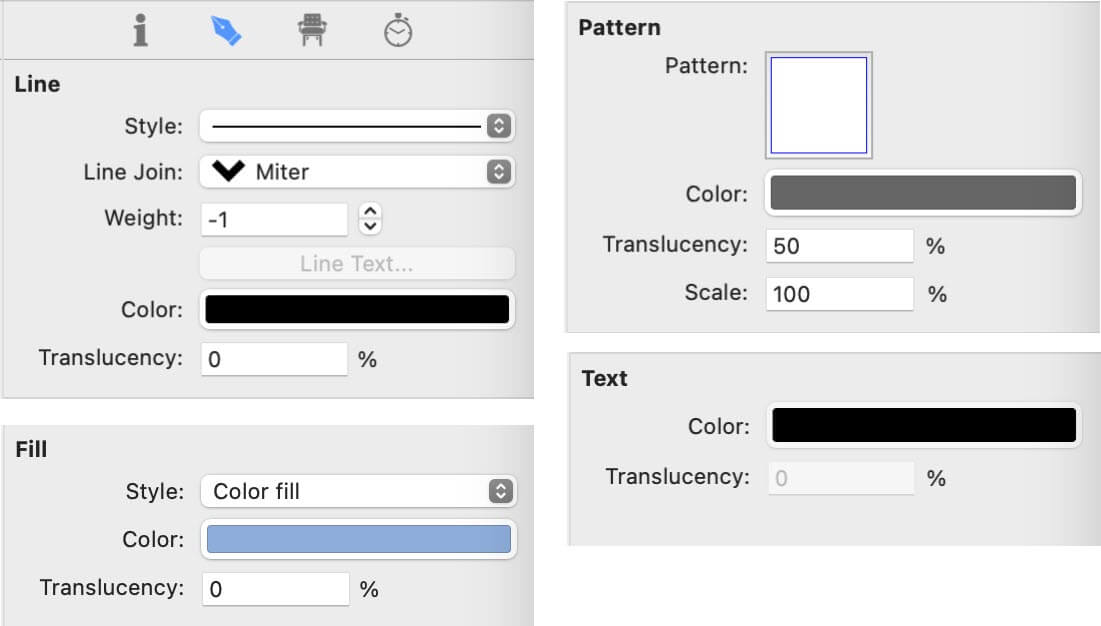Click the Miter line join icon
The height and width of the screenshot is (626, 1101).
pyautogui.click(x=228, y=172)
